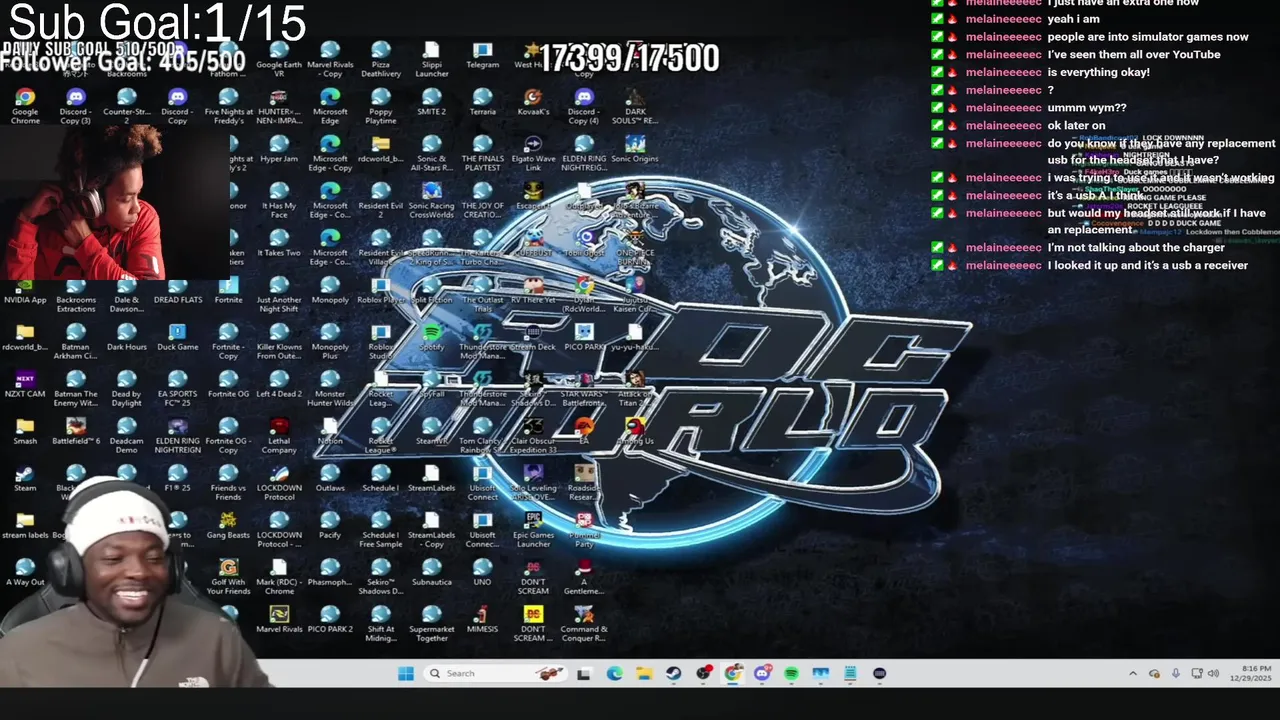Open the Left 4 Dead 2 shortcut
Screen dimensions: 1280x720
coord(279,384)
